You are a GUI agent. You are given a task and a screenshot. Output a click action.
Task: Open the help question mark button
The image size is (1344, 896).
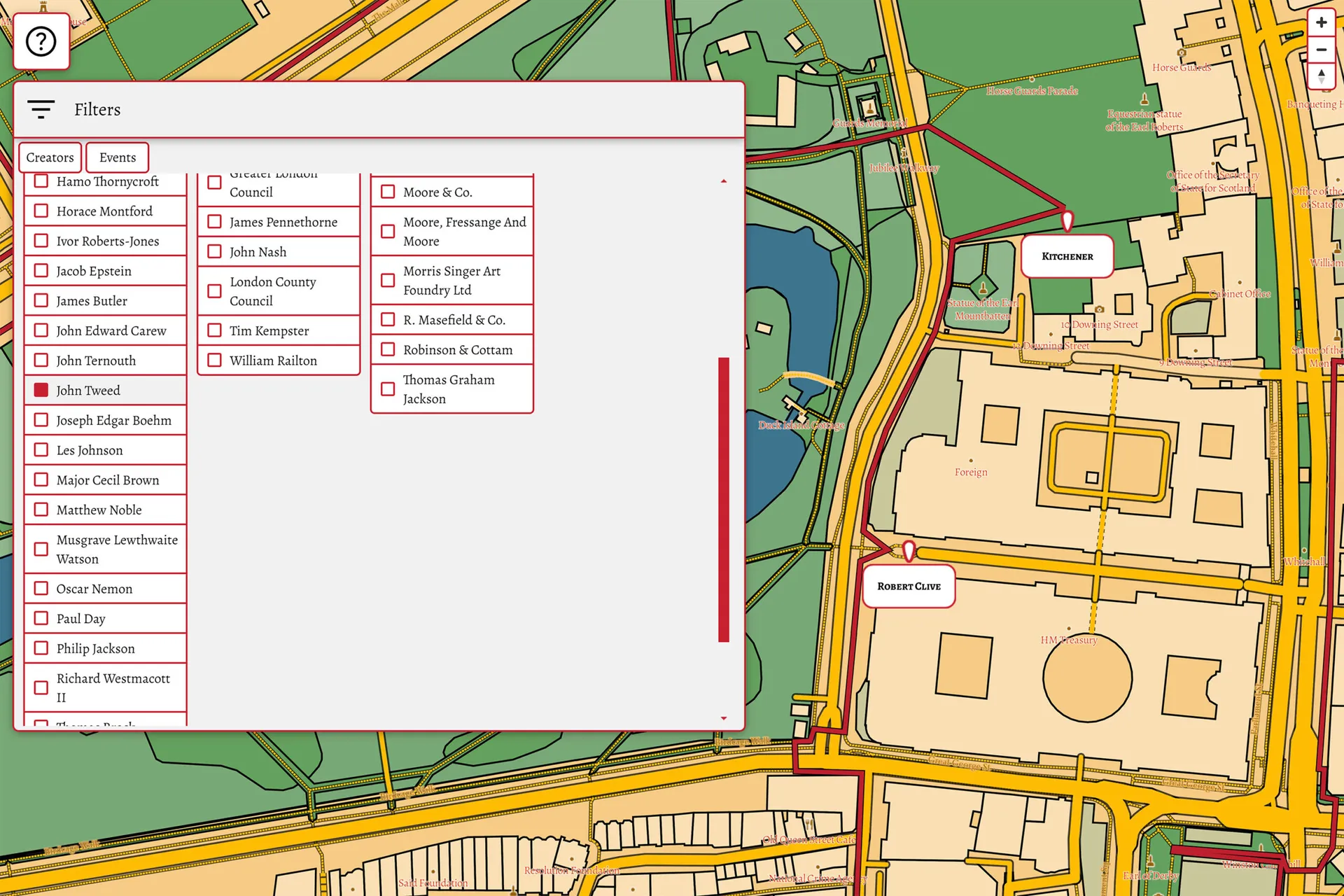click(41, 41)
